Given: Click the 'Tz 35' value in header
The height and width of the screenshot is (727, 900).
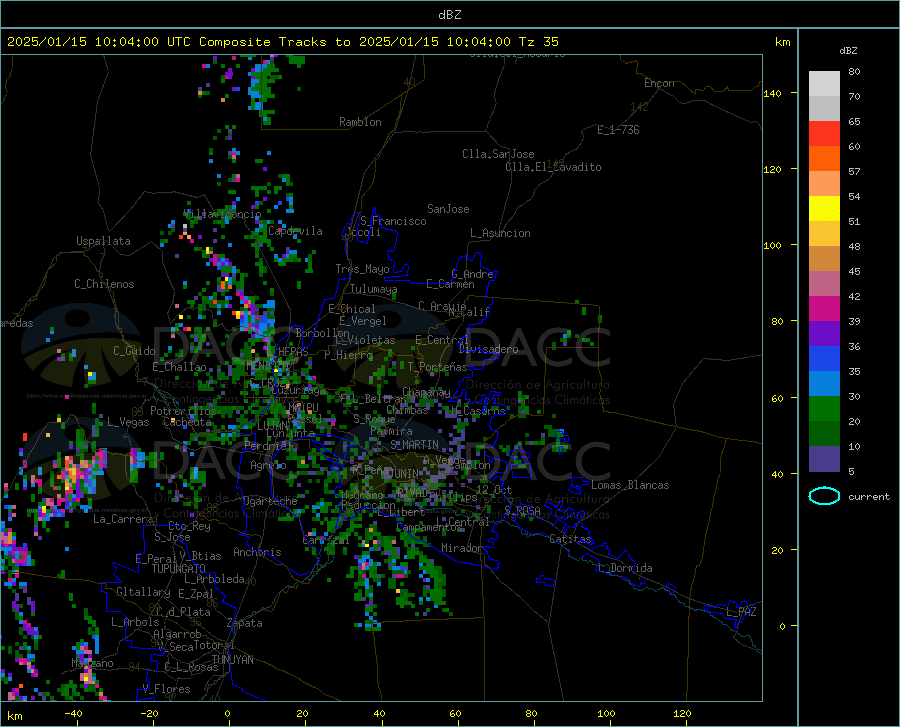Looking at the screenshot, I should tap(539, 42).
